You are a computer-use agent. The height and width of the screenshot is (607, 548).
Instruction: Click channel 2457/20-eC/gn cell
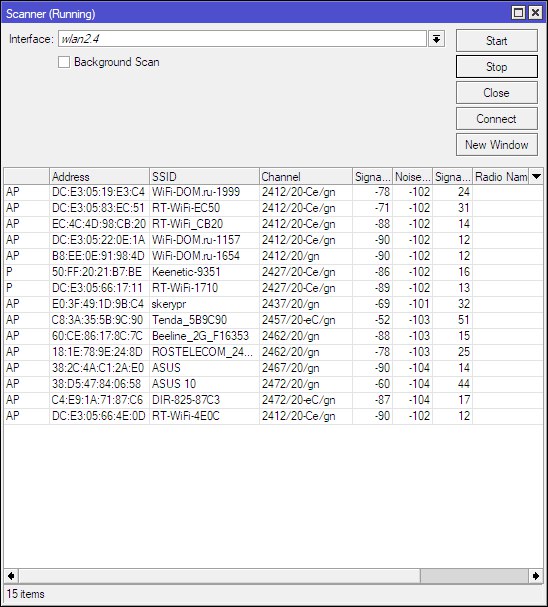[298, 320]
